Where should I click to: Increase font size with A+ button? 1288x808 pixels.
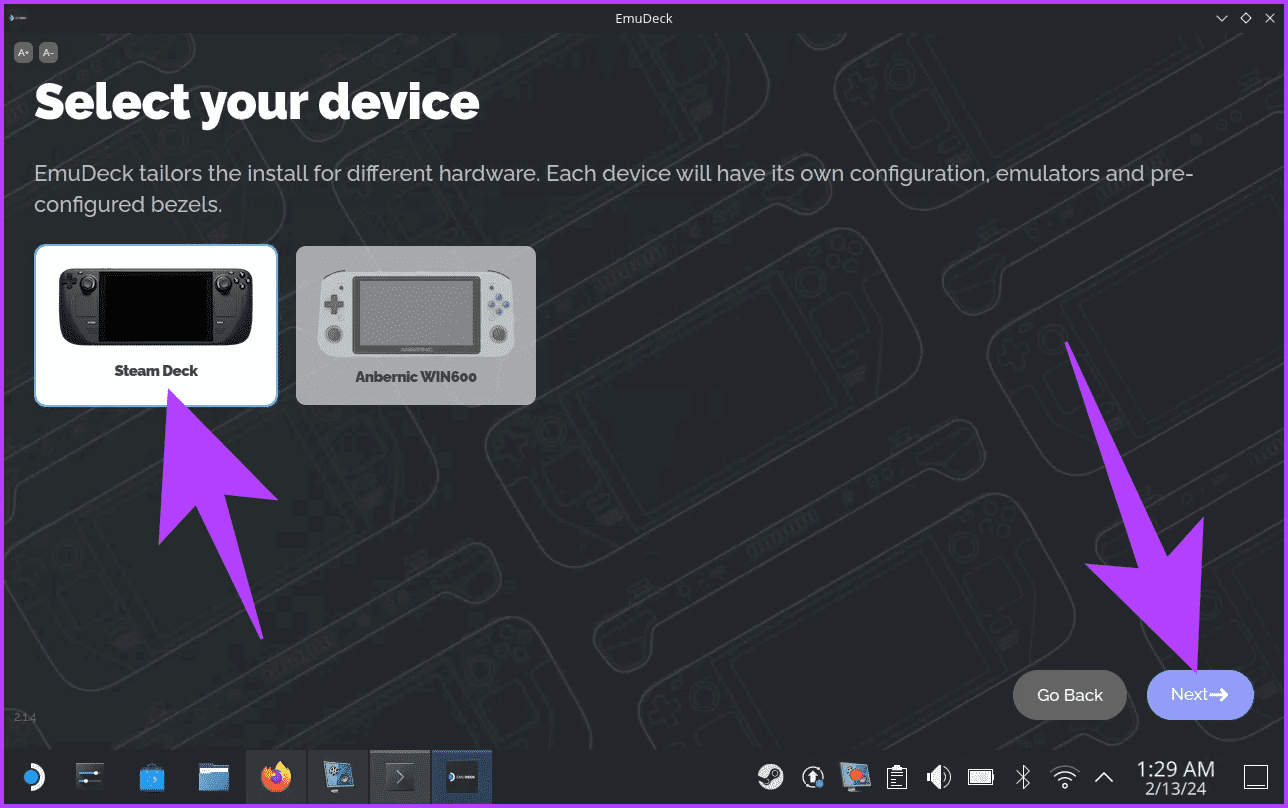[23, 52]
